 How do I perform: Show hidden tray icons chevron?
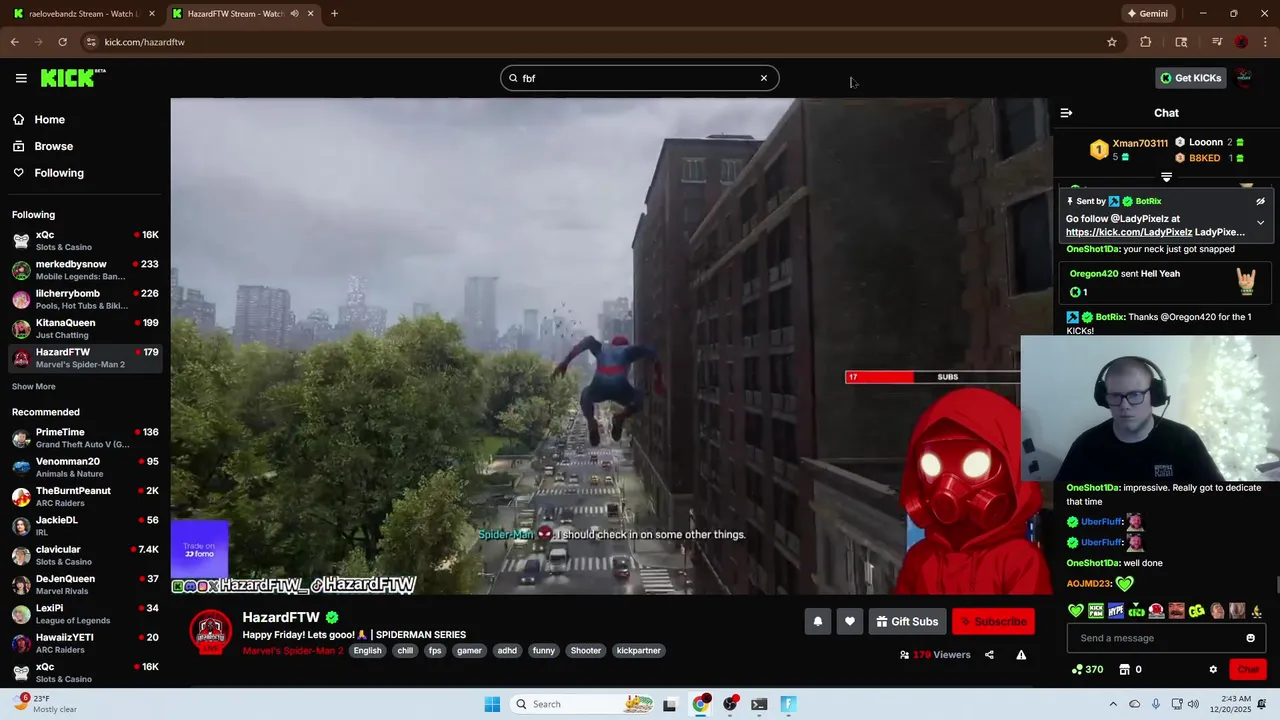click(x=1113, y=704)
